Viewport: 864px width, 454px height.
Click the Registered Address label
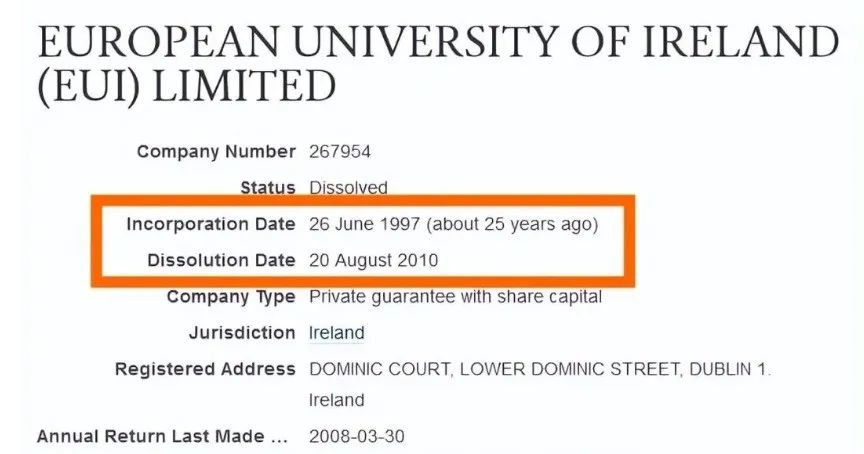click(205, 369)
